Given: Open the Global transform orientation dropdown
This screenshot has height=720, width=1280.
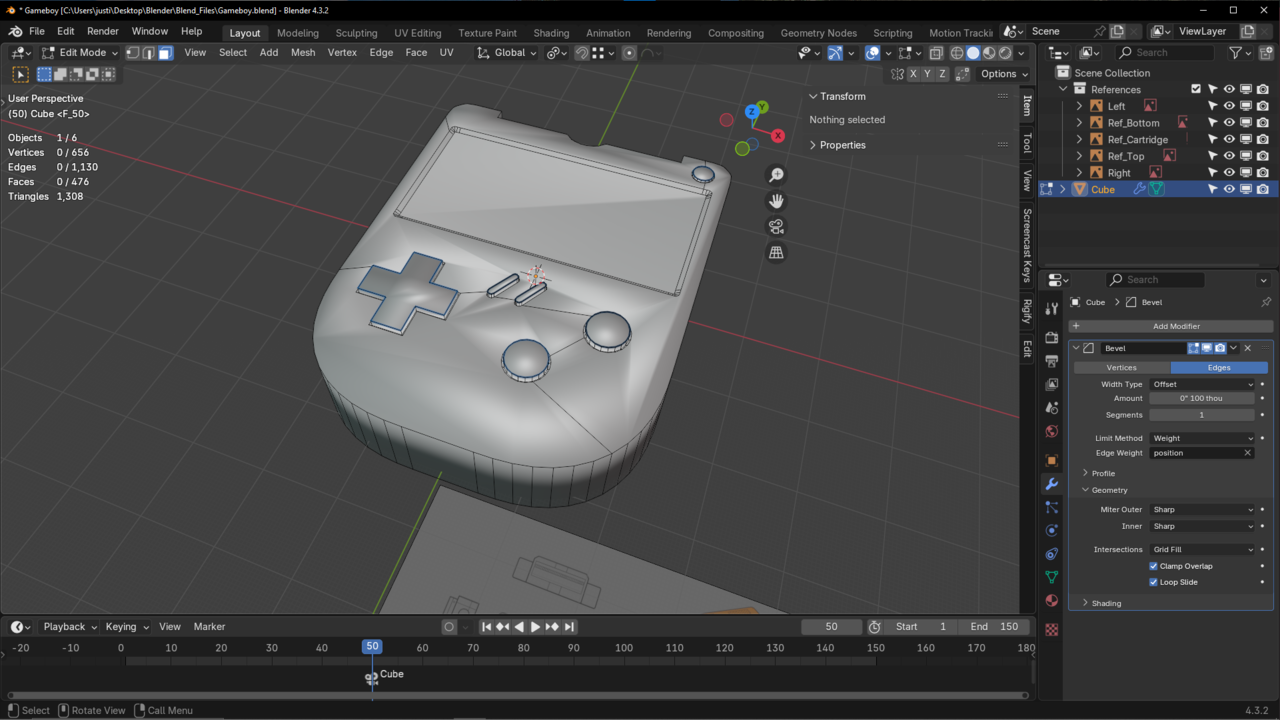Looking at the screenshot, I should click(506, 53).
